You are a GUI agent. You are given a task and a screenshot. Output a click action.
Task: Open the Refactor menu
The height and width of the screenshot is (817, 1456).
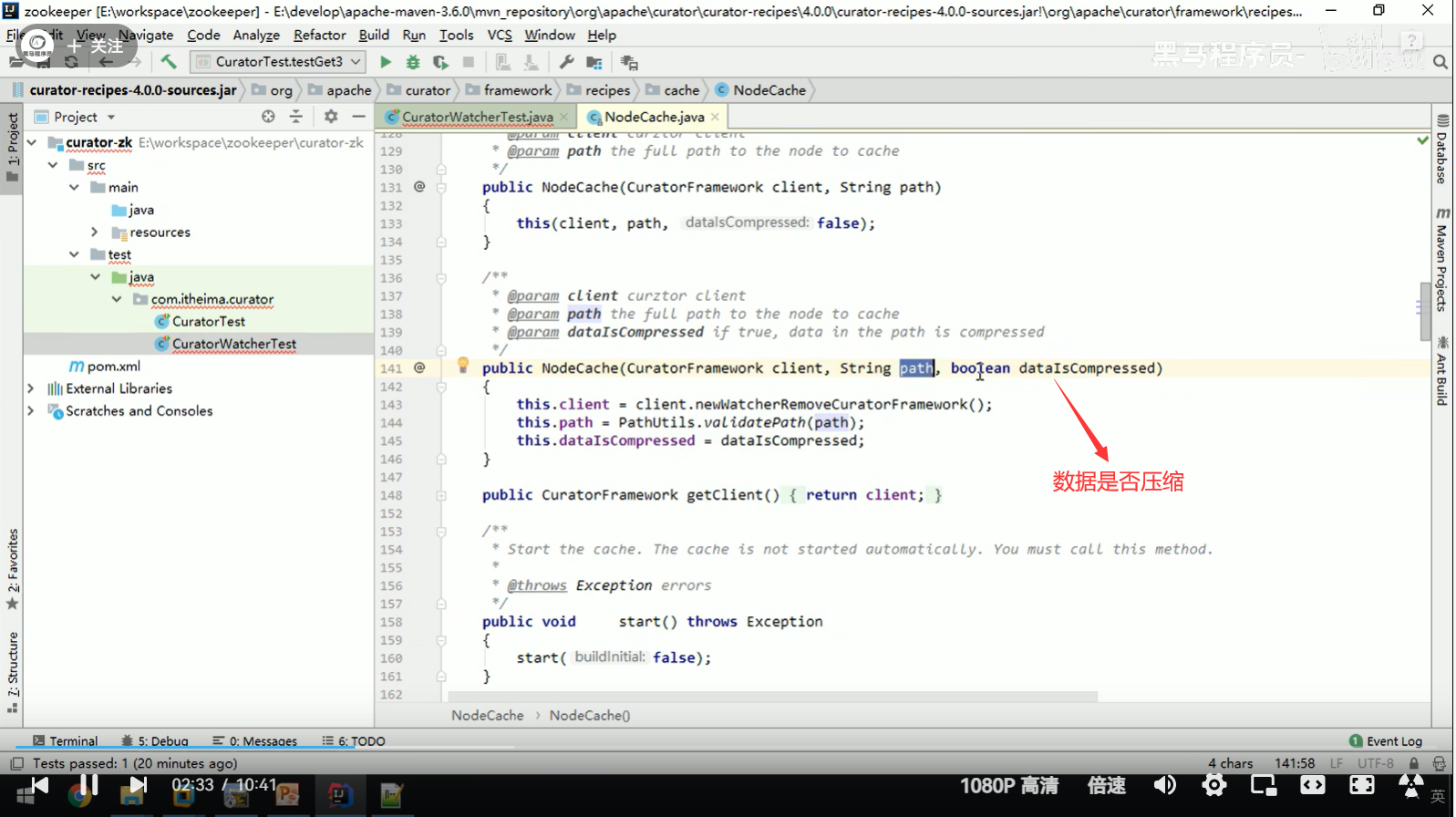[320, 35]
